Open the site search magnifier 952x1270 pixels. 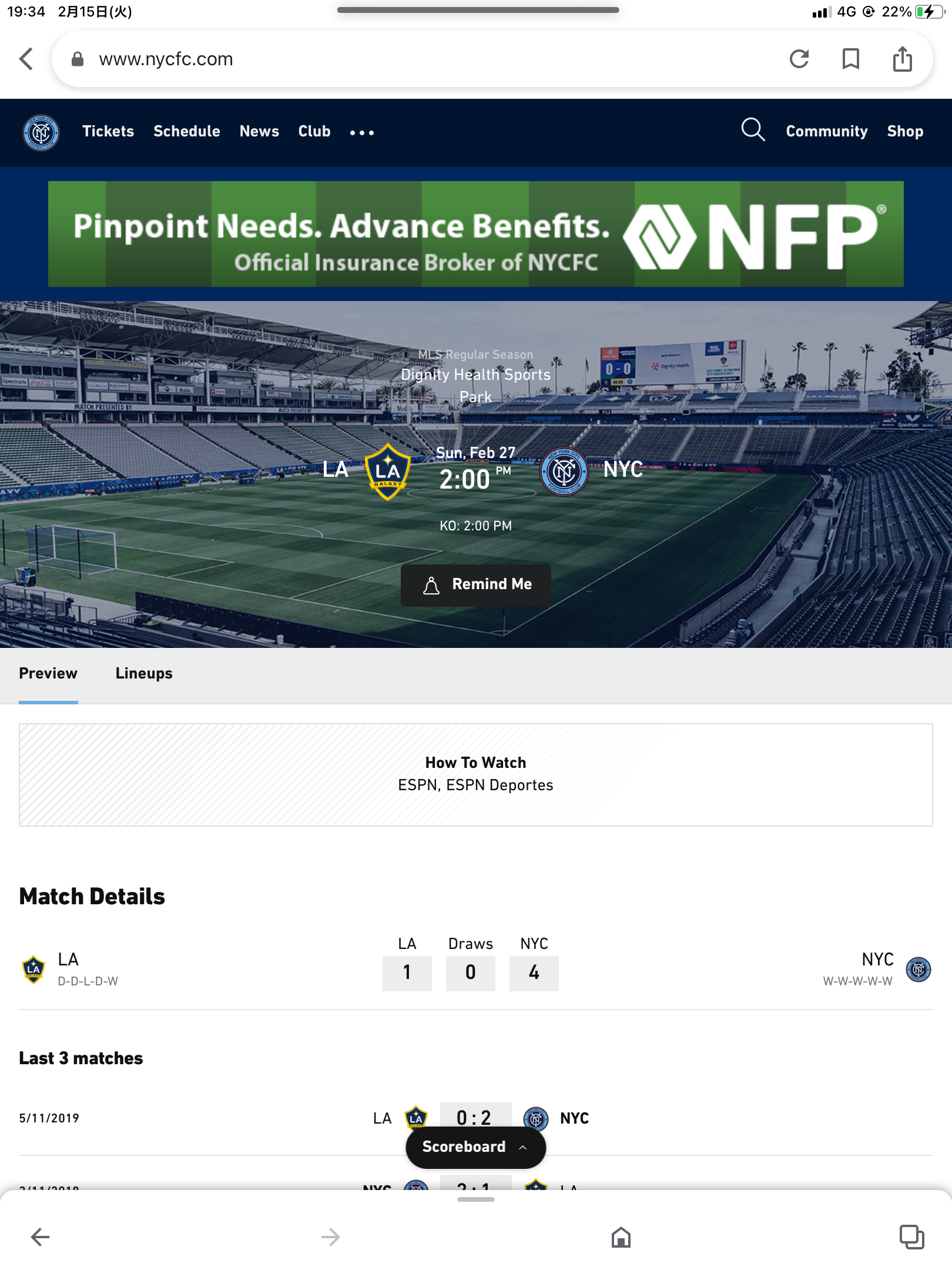click(753, 130)
